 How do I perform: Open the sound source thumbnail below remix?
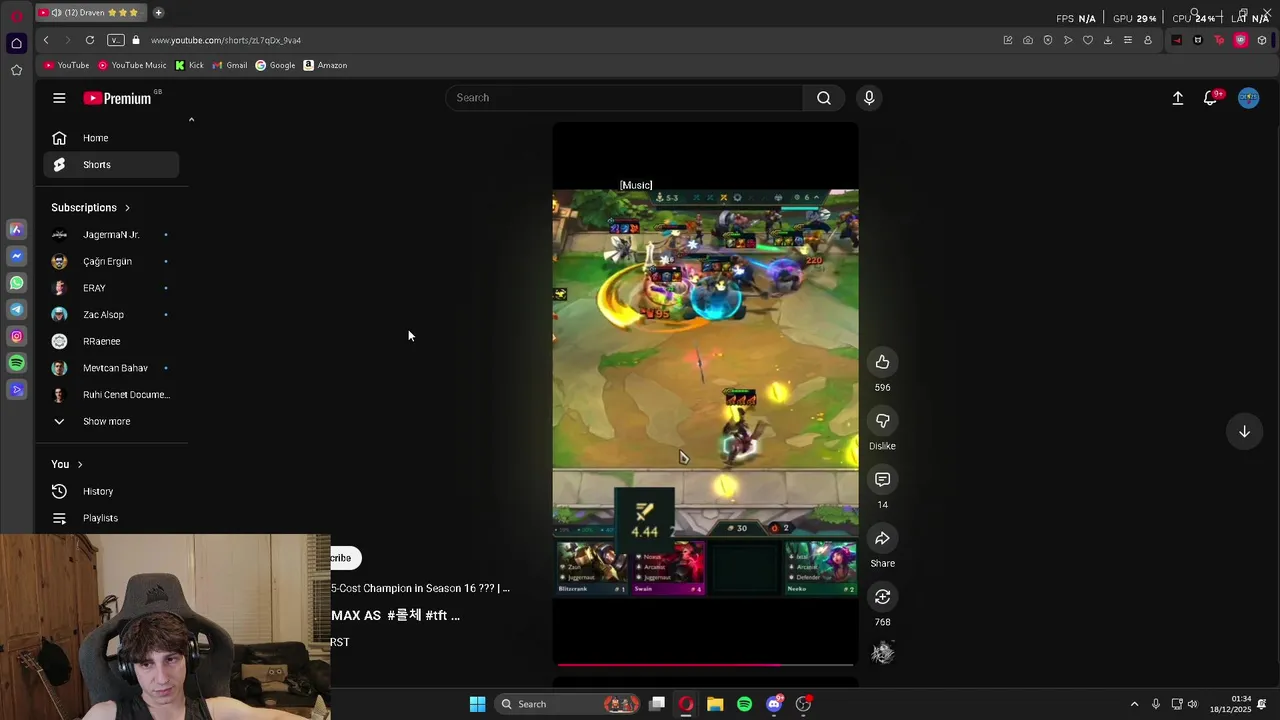882,653
